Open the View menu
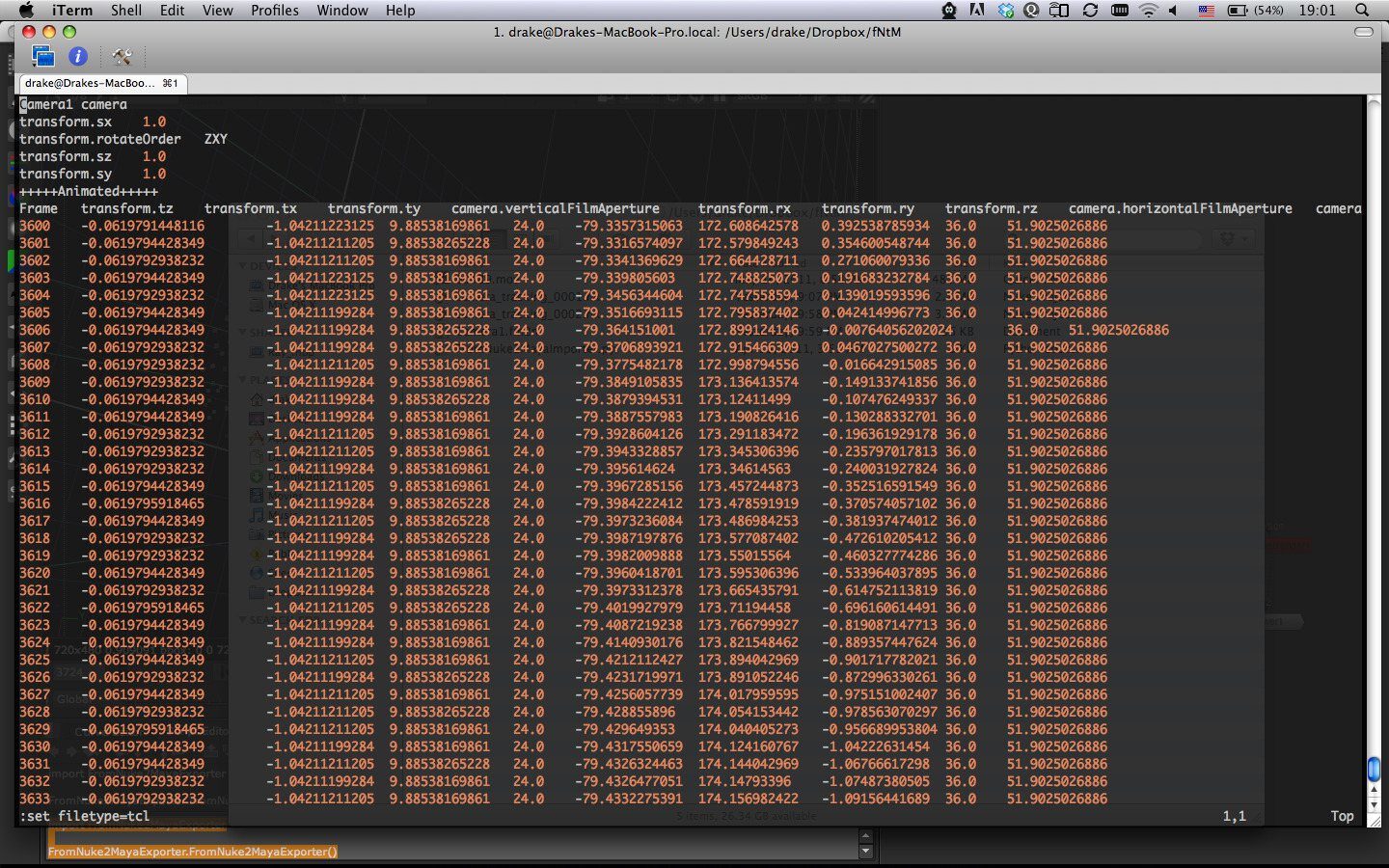Viewport: 1389px width, 868px height. [x=217, y=10]
